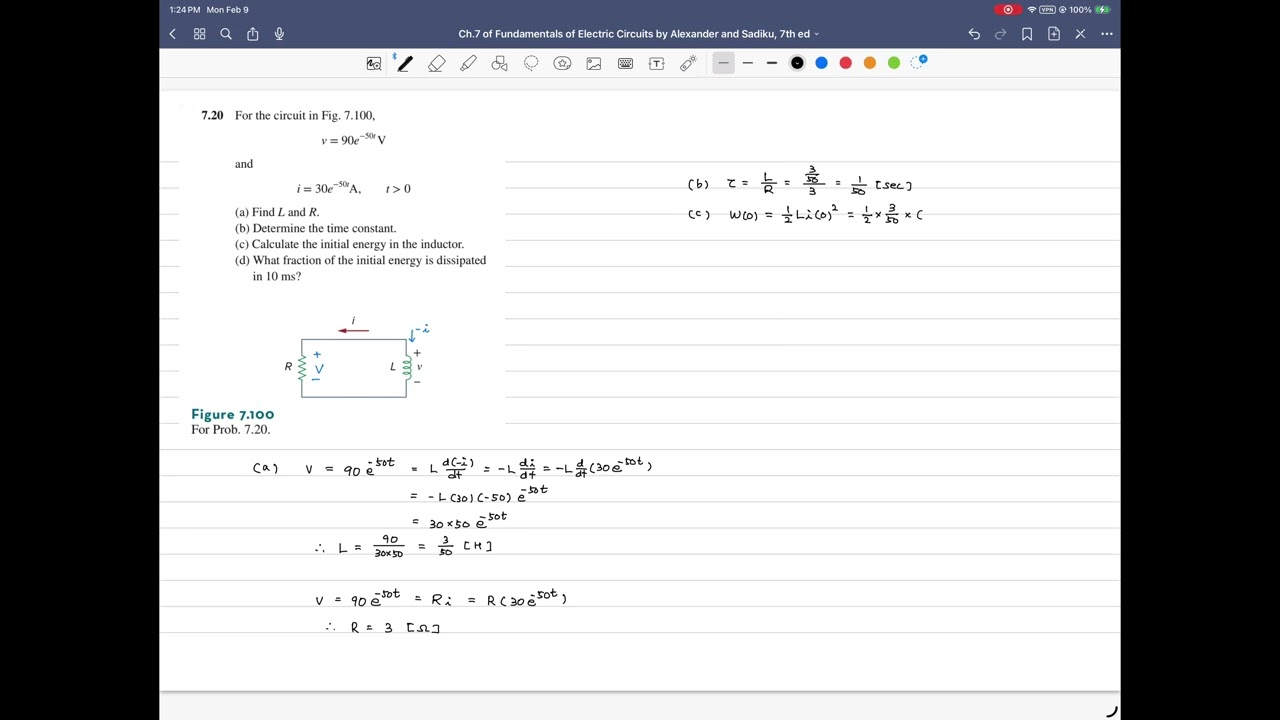Viewport: 1280px width, 720px height.
Task: Select the Shapes tool
Action: (x=500, y=63)
